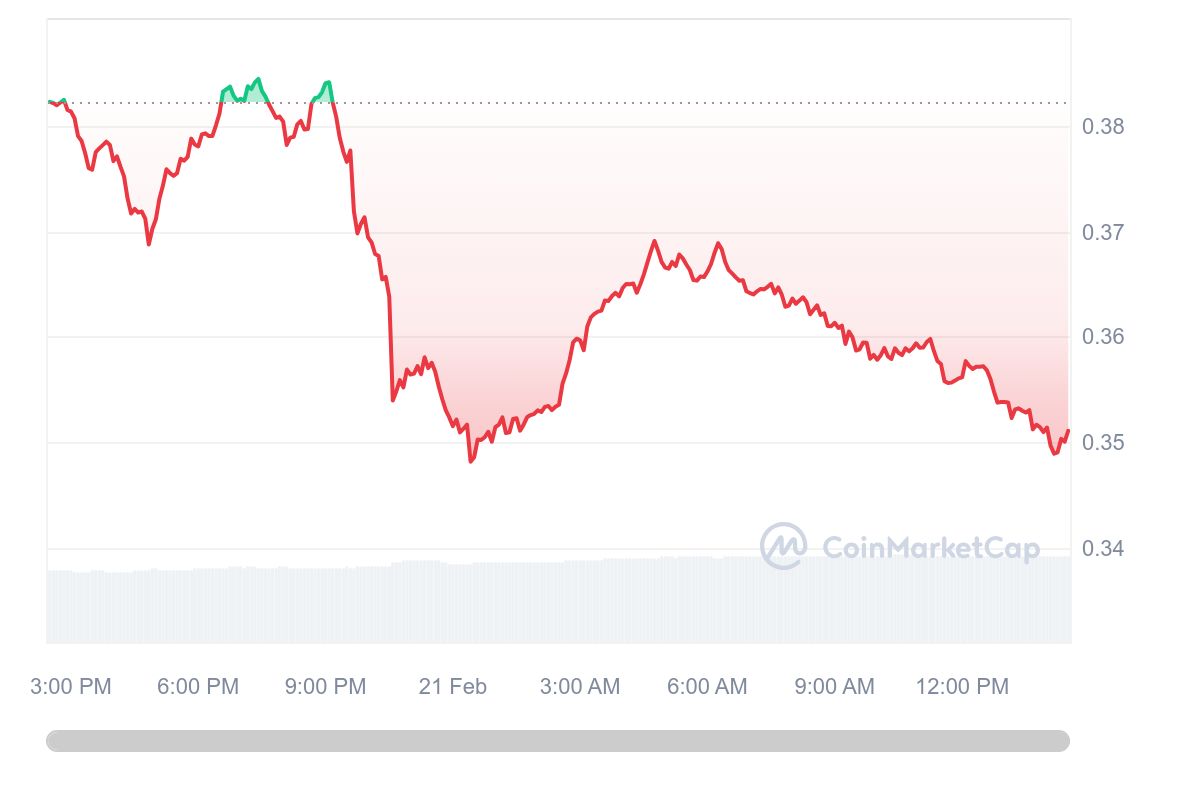This screenshot has height=800, width=1200.
Task: Click the 3:00 PM time axis label
Action: (71, 687)
